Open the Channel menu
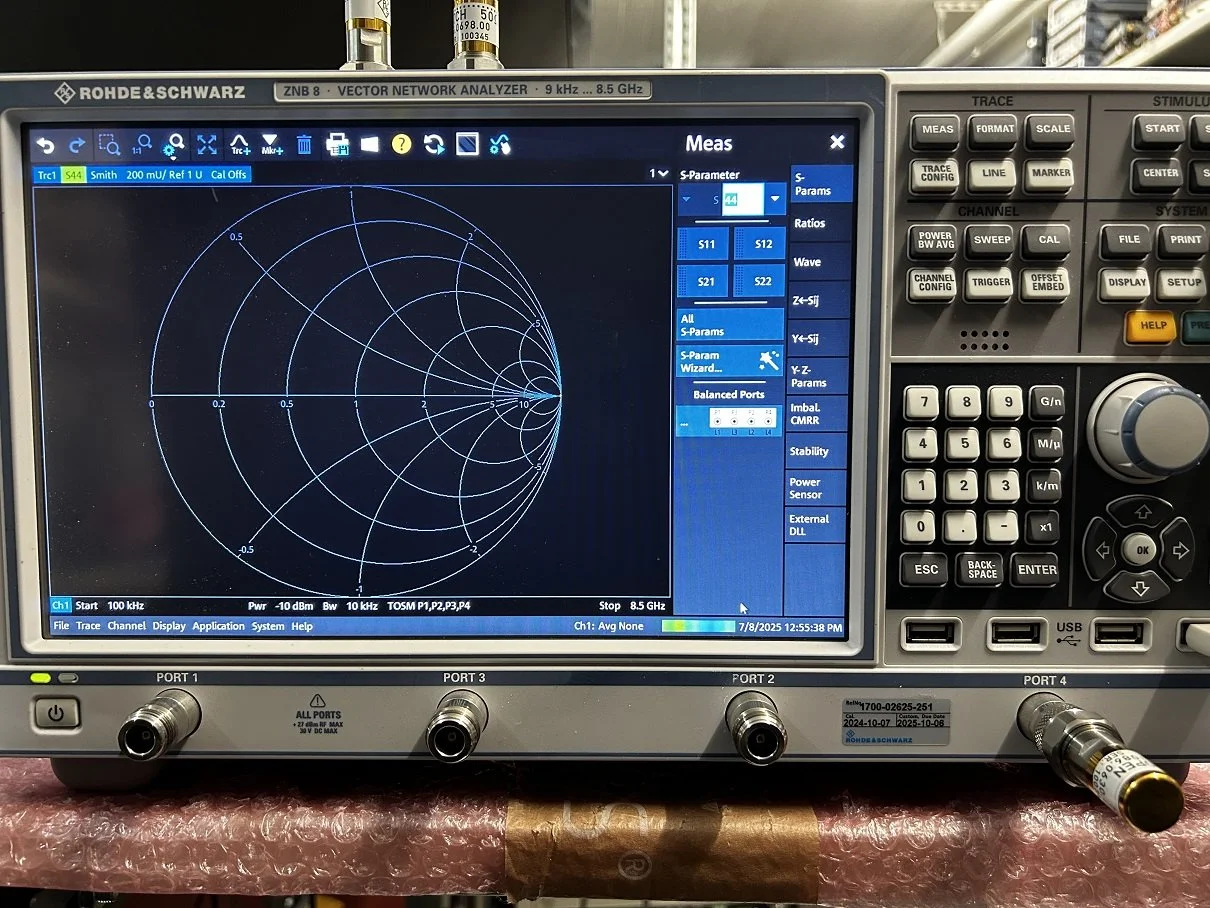Viewport: 1210px width, 908px height. point(127,626)
